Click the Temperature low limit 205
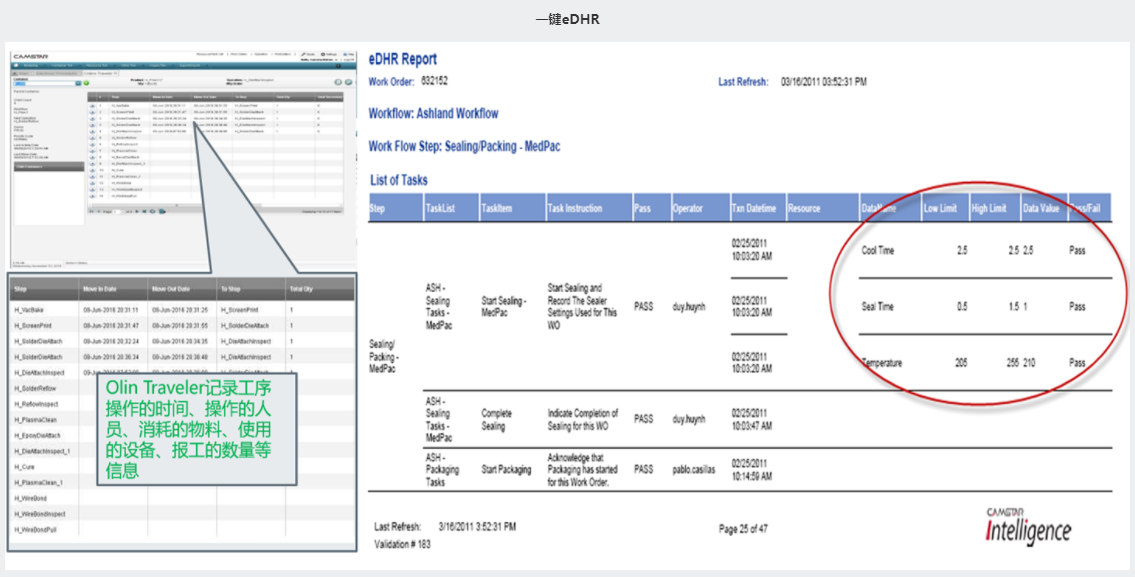 961,363
